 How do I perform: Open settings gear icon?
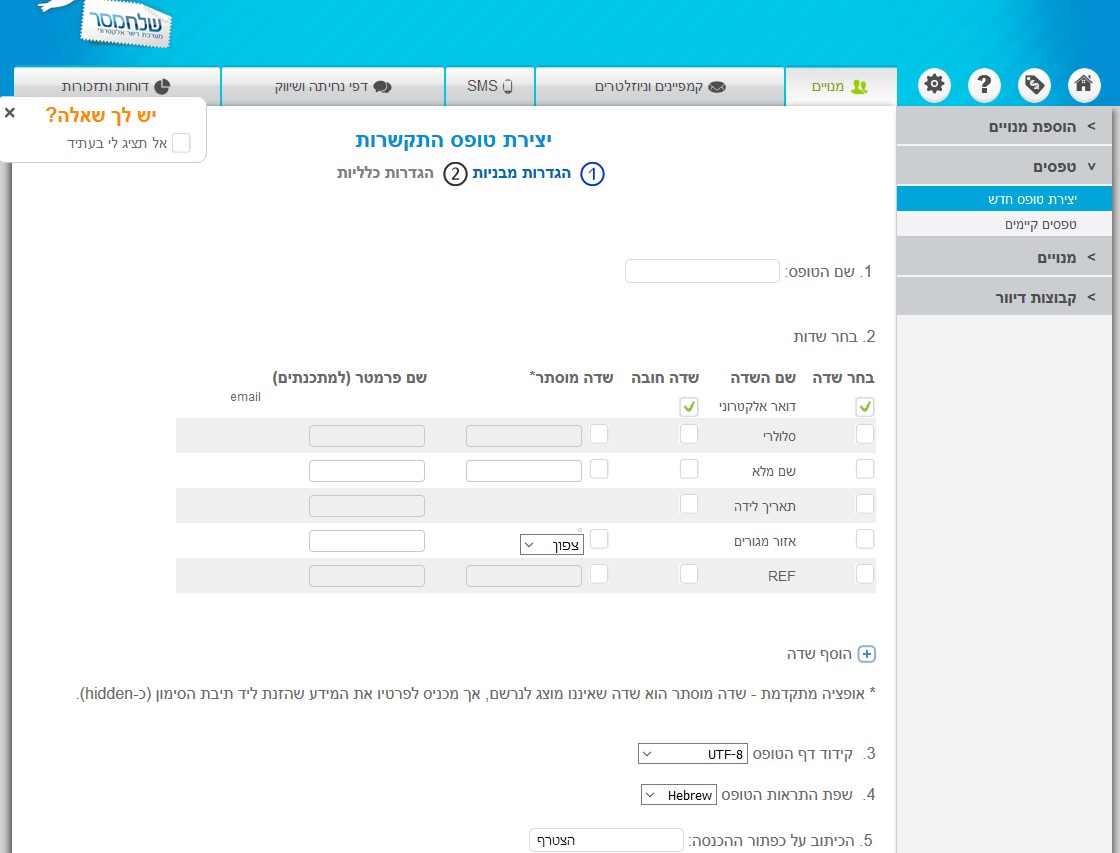coord(934,85)
